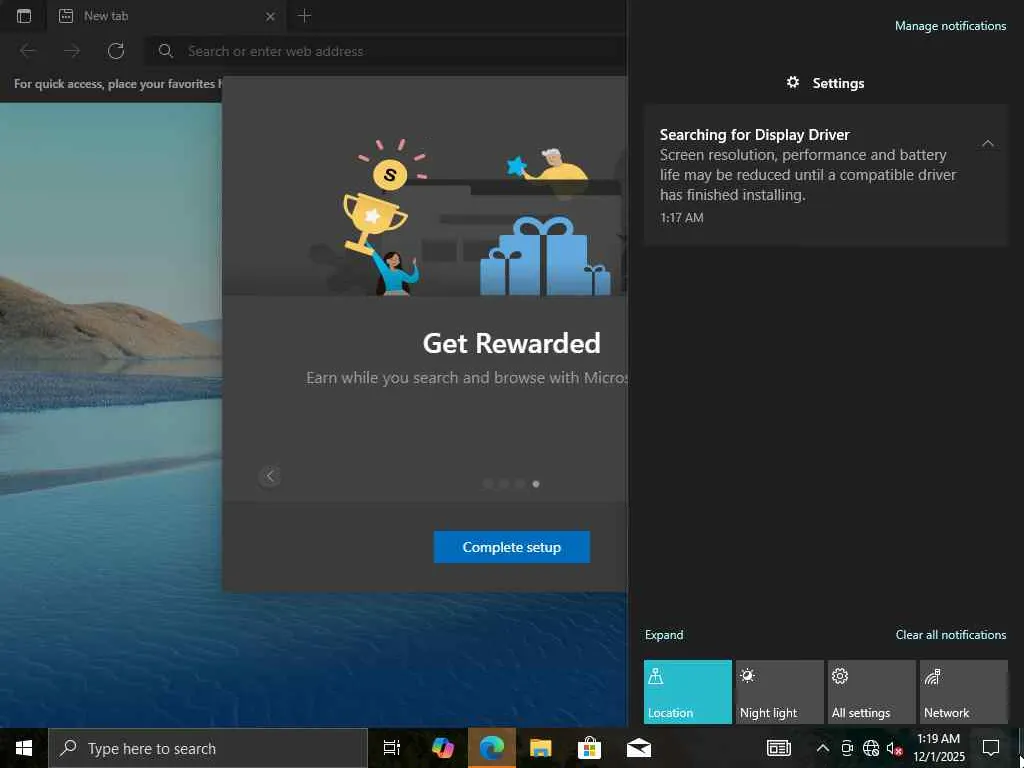Open Manage notifications link
The image size is (1024, 768).
tap(950, 26)
